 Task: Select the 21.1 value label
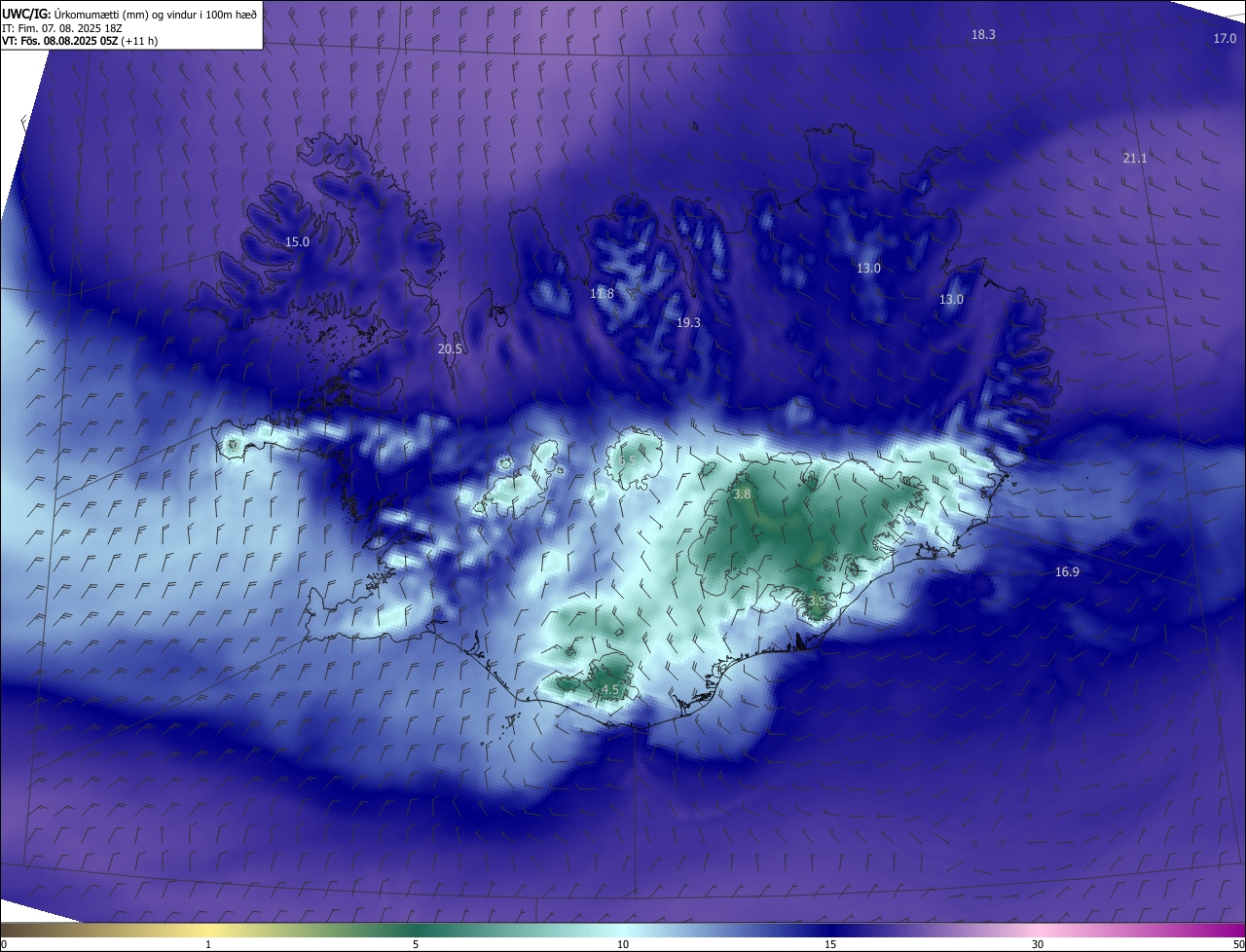point(1135,158)
